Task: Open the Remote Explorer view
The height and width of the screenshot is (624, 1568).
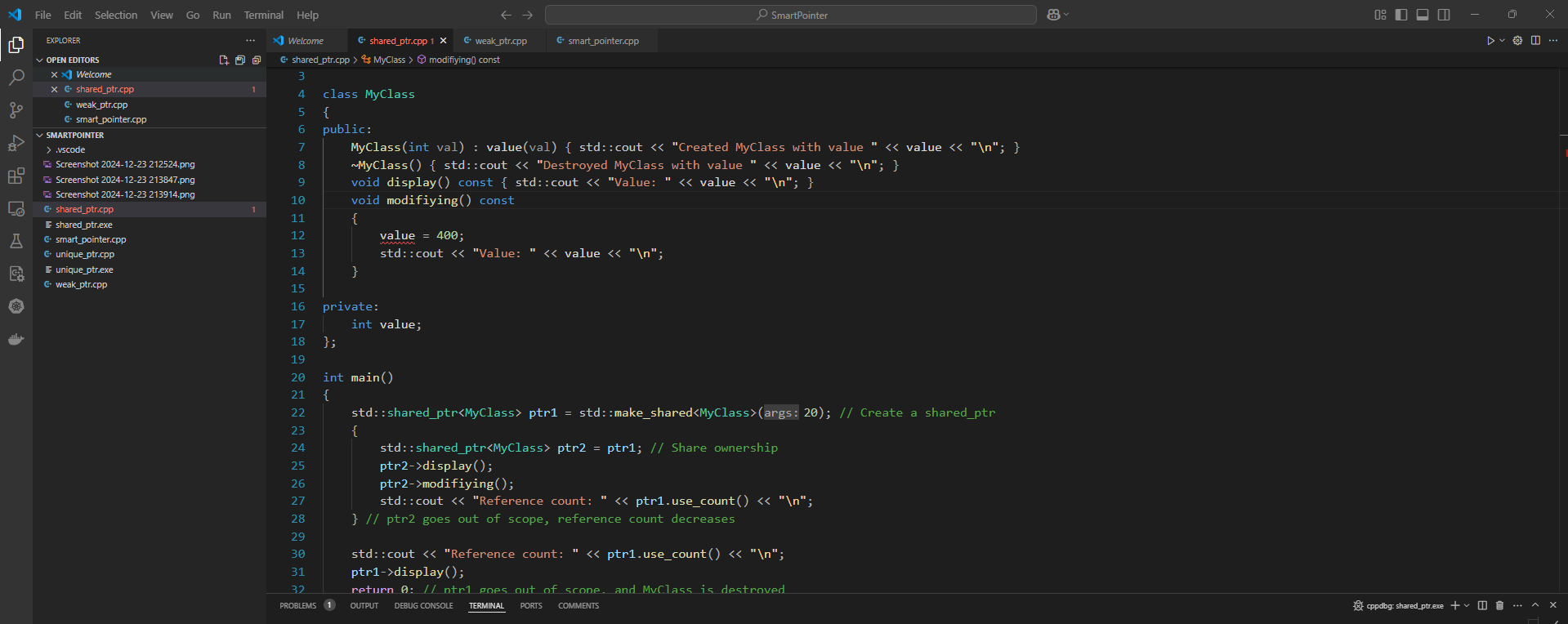Action: (x=16, y=208)
